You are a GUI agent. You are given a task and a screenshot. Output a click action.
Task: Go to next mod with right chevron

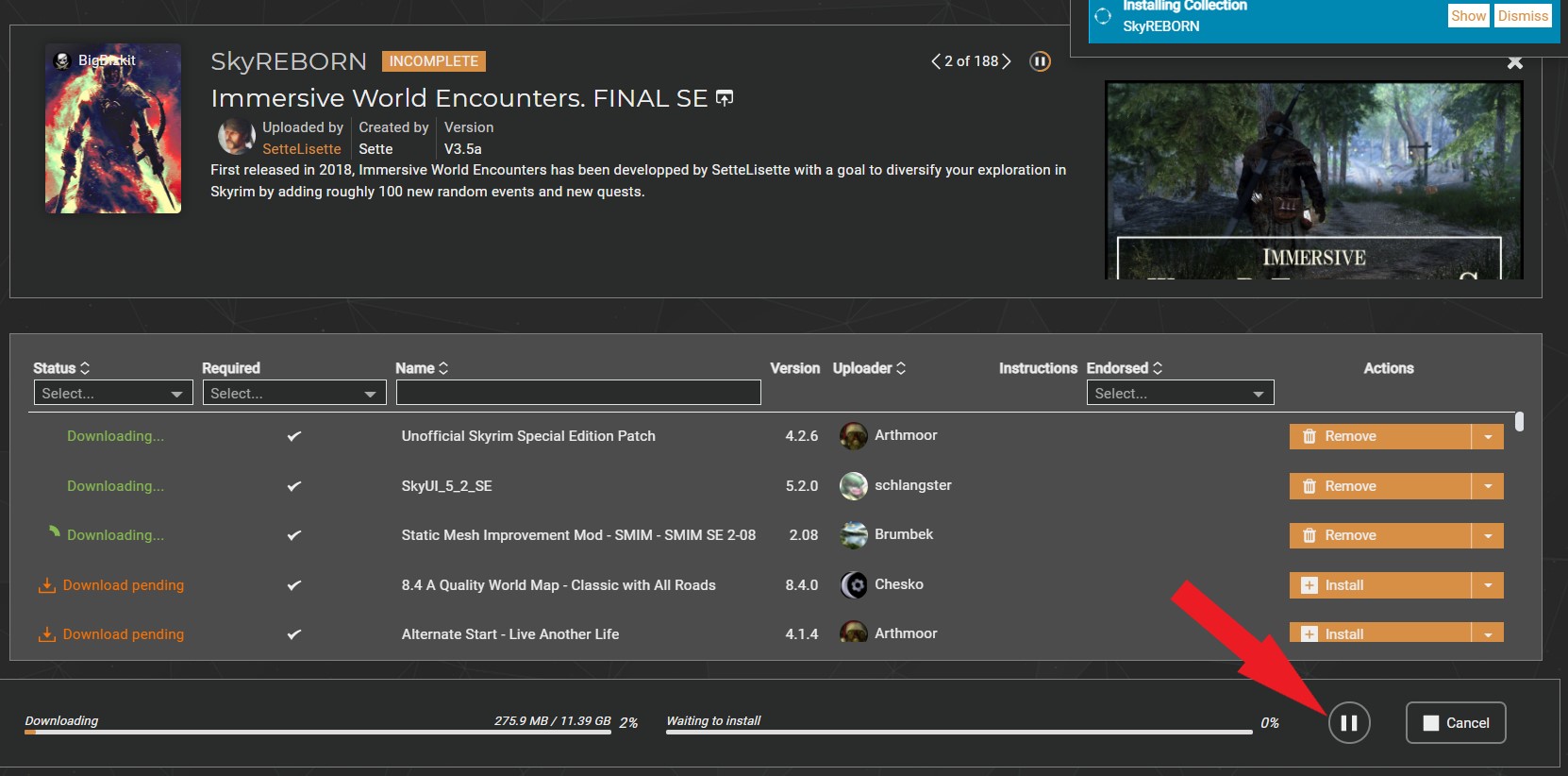(x=1007, y=61)
